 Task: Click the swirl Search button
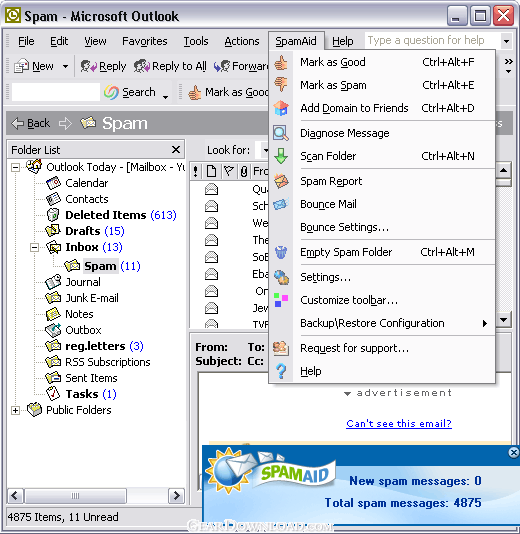click(x=130, y=92)
